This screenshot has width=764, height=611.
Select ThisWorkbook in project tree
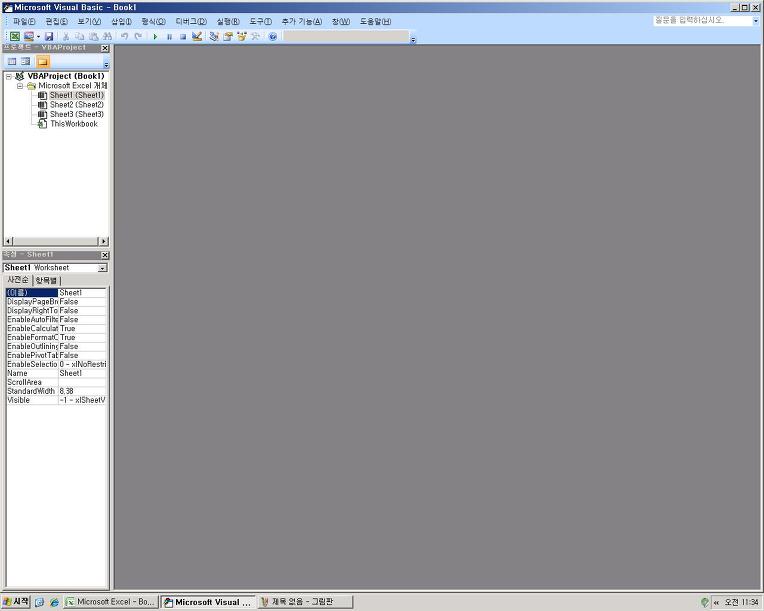[x=74, y=124]
